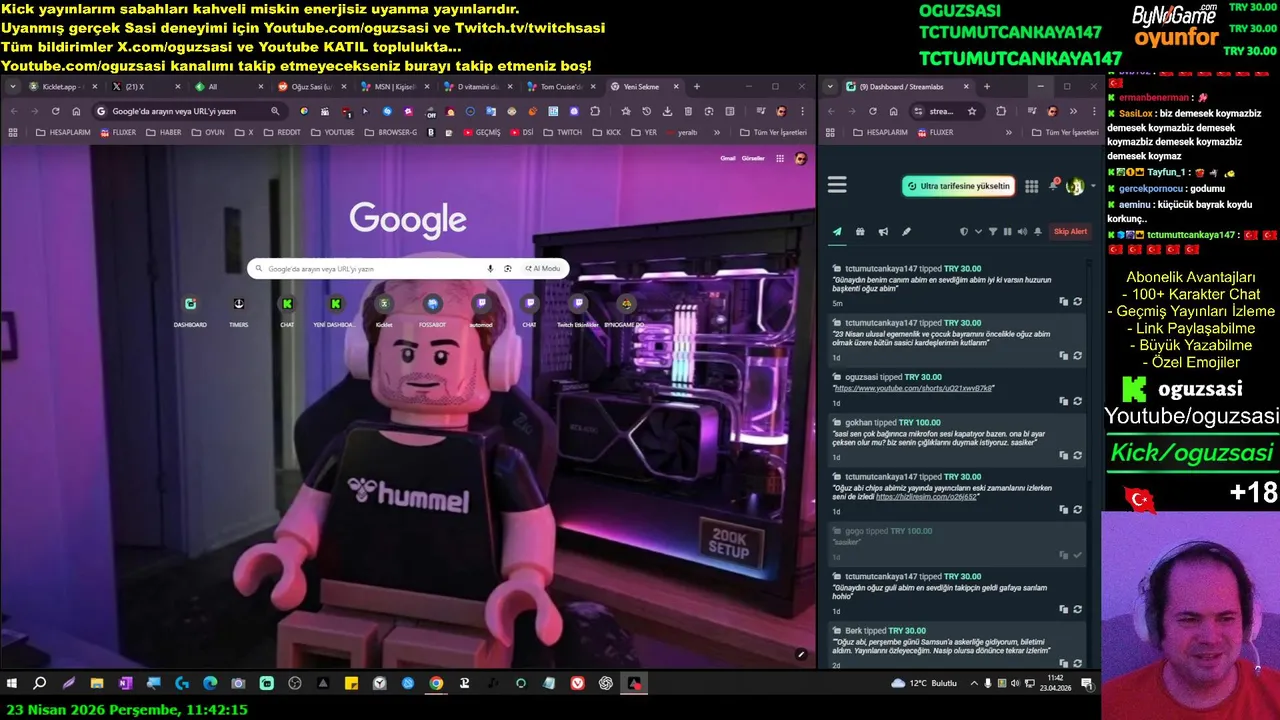Click the shield moderation icon in events toolbar
The height and width of the screenshot is (720, 1280).
tap(964, 232)
